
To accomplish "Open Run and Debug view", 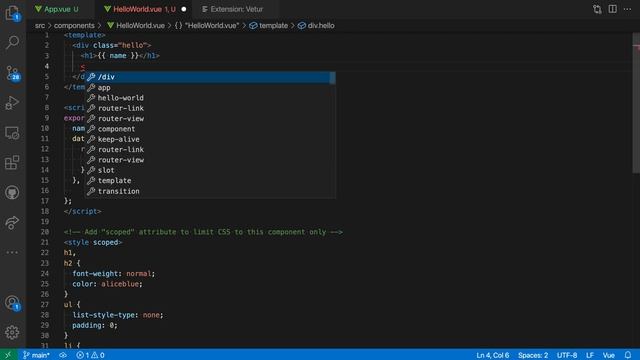I will [12, 103].
